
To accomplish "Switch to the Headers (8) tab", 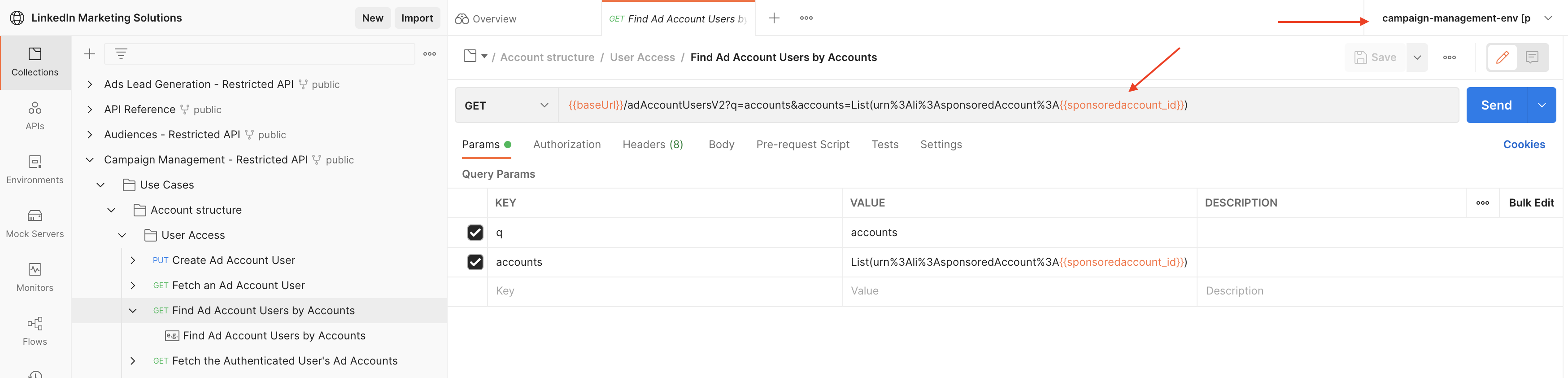I will [653, 145].
